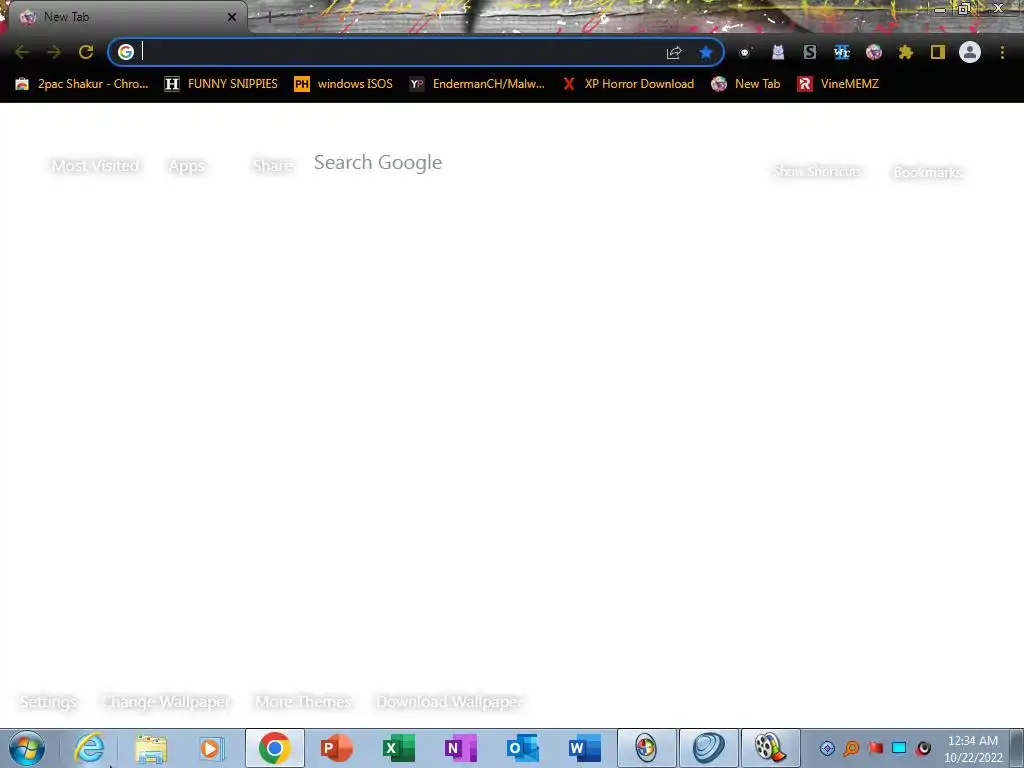
Task: Open the blue clam shell taskbar app
Action: click(709, 748)
